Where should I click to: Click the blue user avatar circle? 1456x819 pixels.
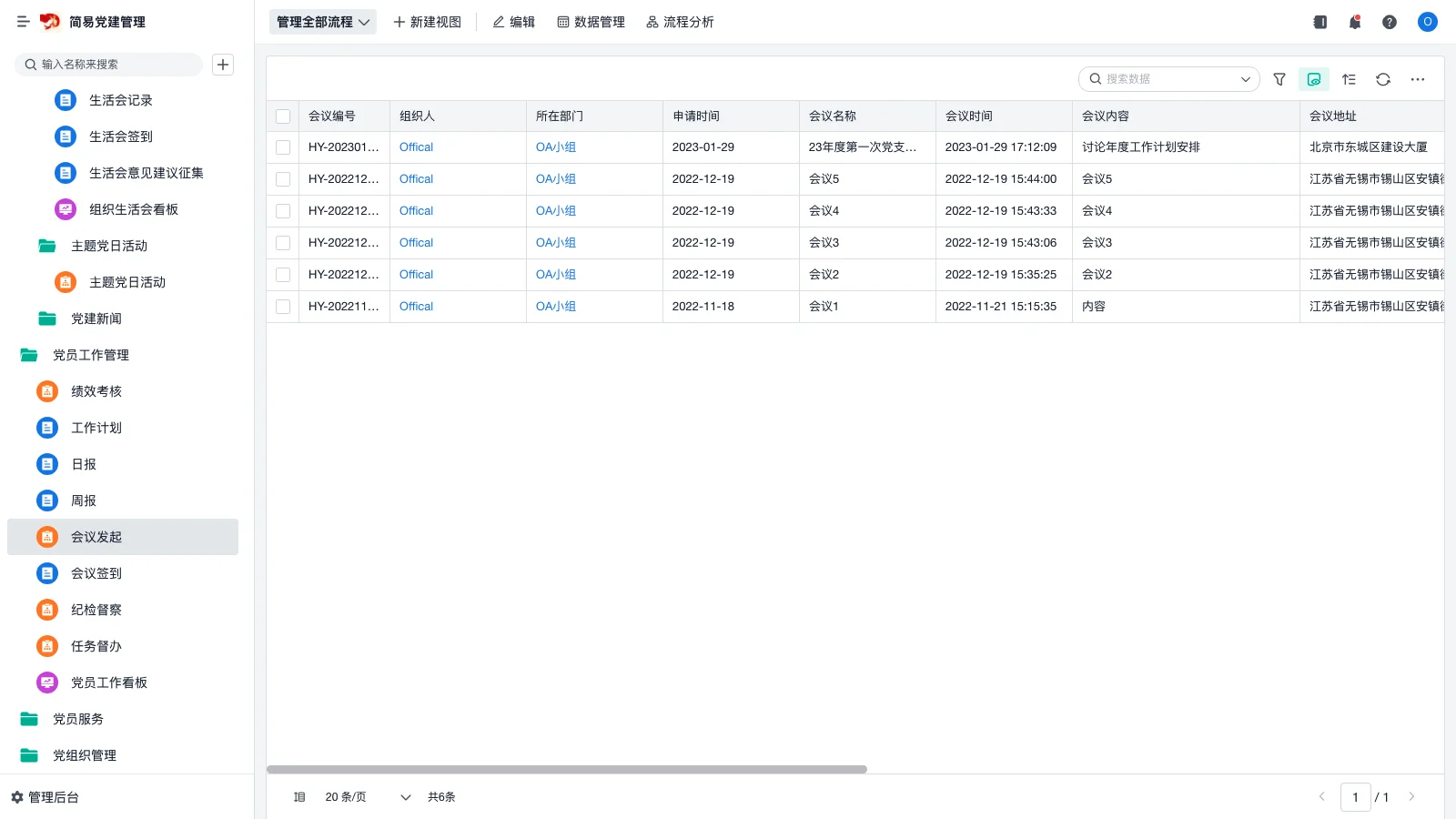[x=1427, y=22]
